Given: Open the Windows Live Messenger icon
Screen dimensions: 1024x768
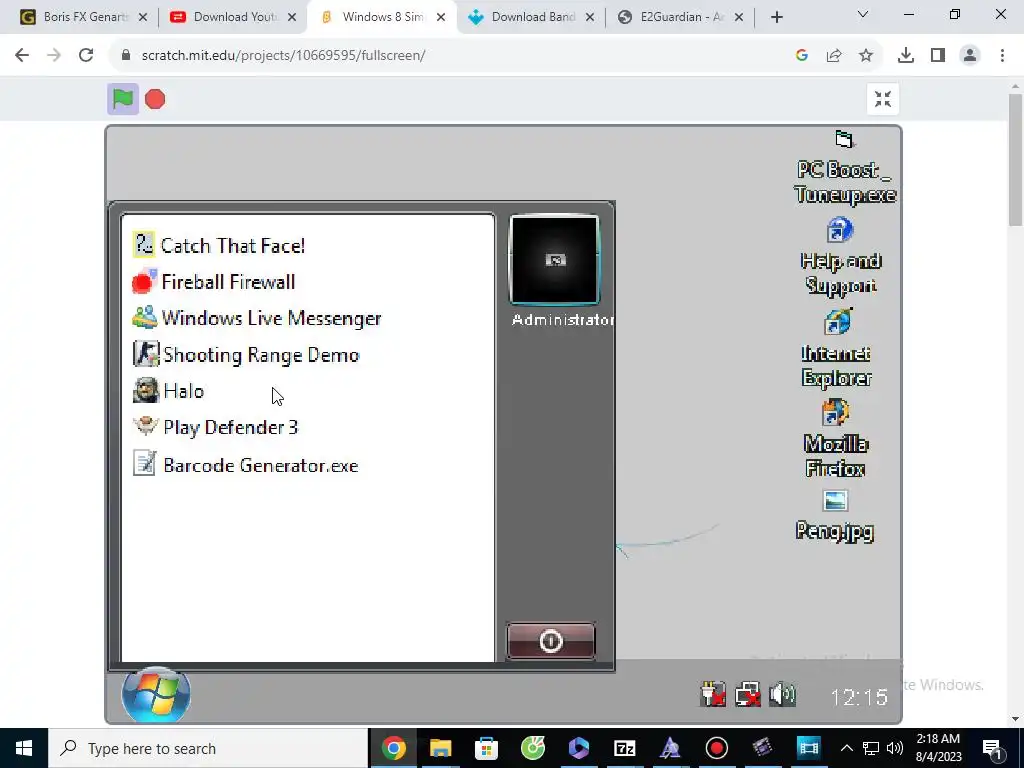Looking at the screenshot, I should click(144, 317).
